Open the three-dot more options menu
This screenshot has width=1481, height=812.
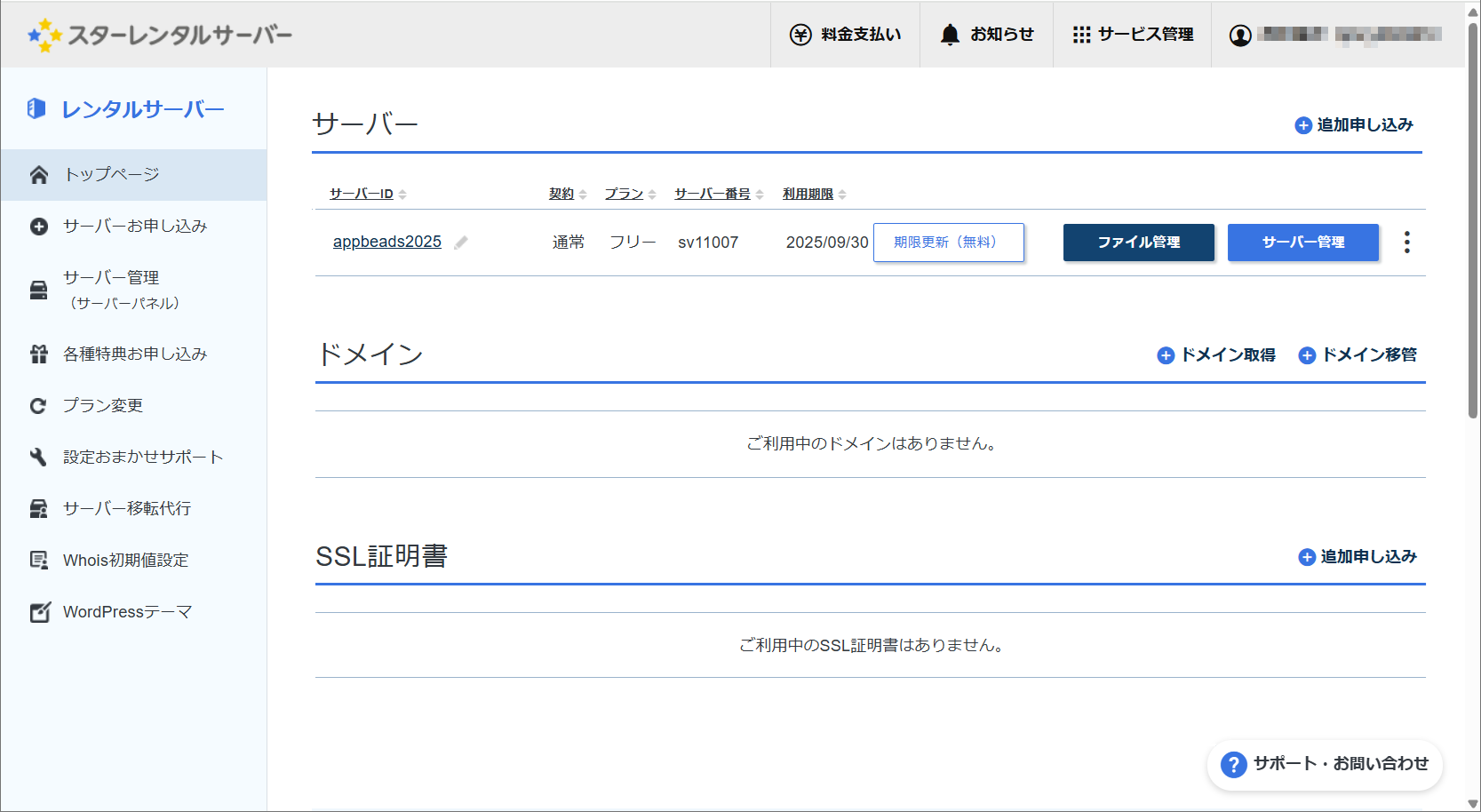[x=1406, y=243]
